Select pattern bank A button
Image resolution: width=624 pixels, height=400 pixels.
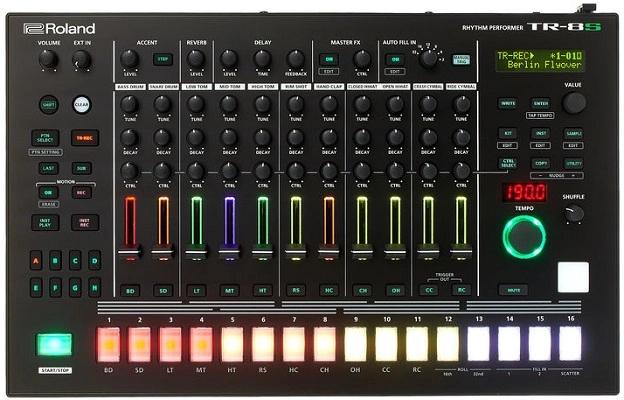[36, 263]
